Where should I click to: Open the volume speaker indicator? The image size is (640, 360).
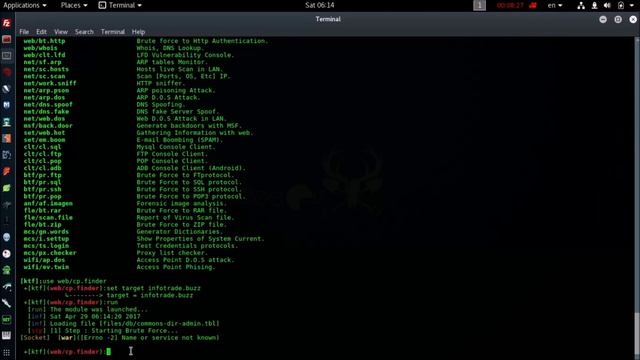point(607,5)
